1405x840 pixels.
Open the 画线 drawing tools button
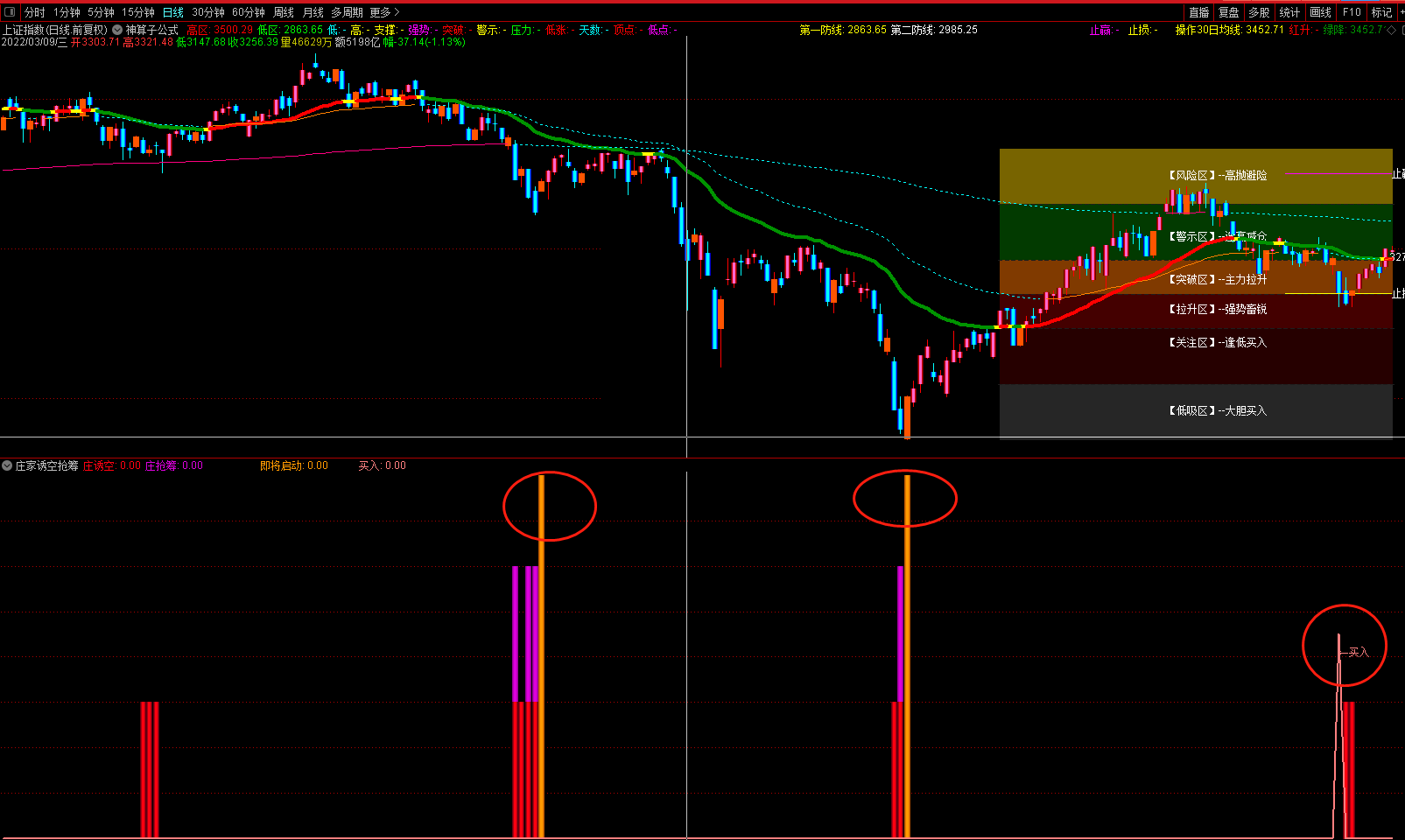coord(1320,12)
